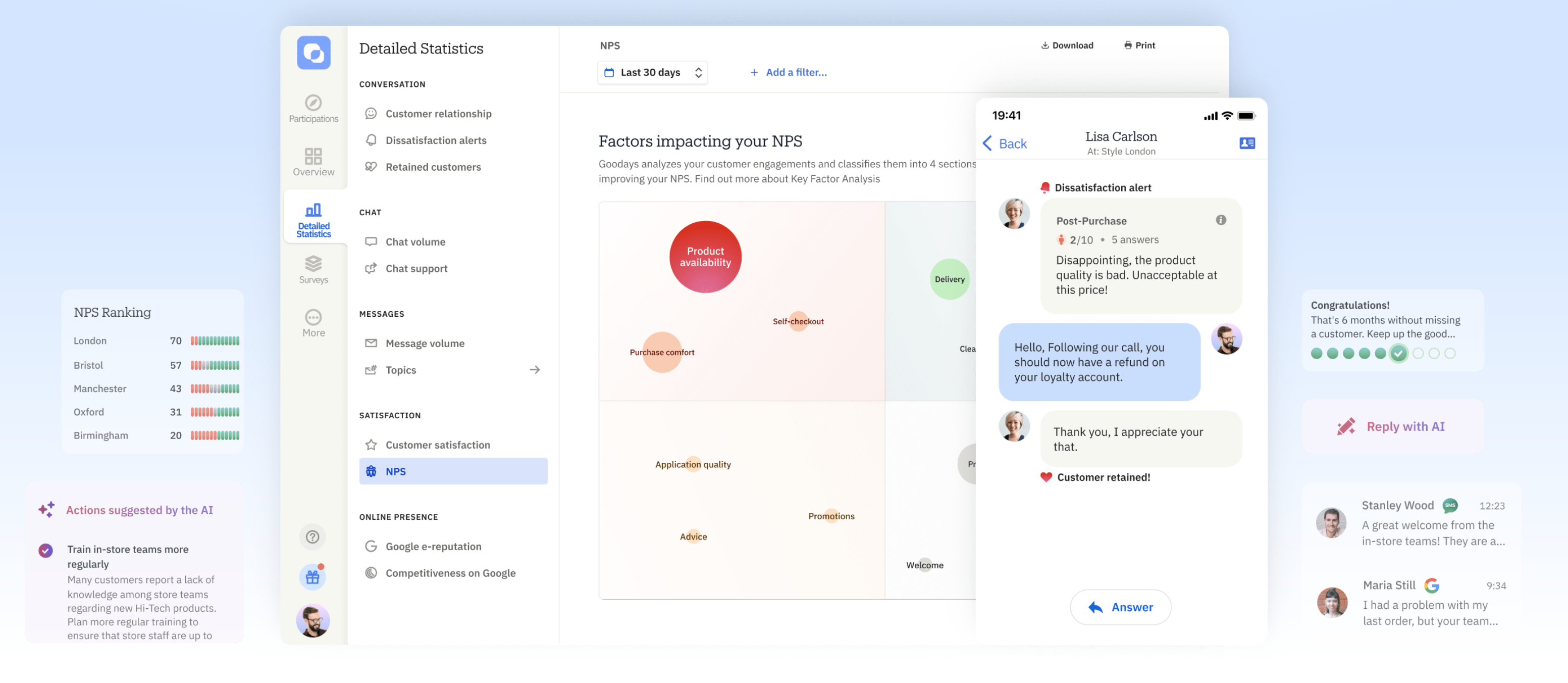Expand Topics with the arrow
The height and width of the screenshot is (683, 1568).
pyautogui.click(x=535, y=370)
